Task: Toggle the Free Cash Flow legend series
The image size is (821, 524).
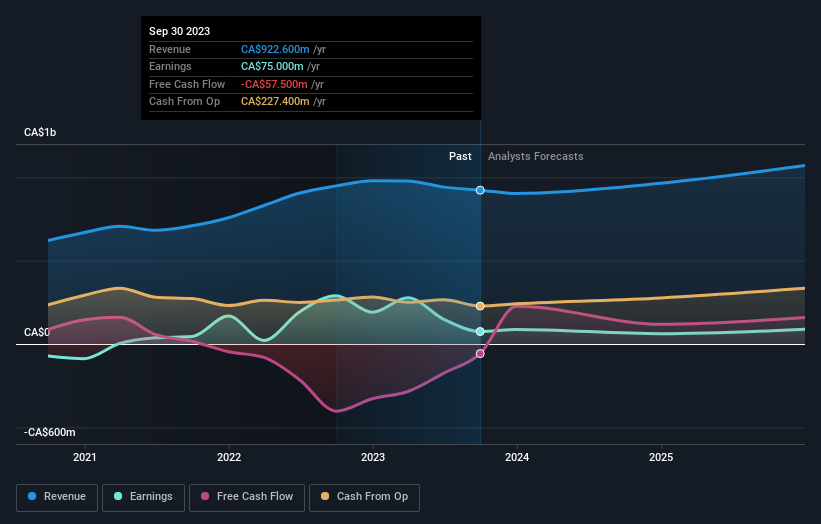Action: pos(247,497)
